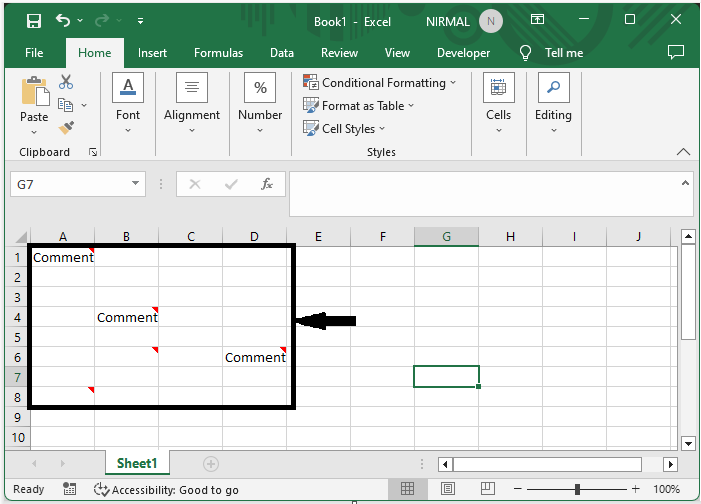Screen dimensions: 701x504
Task: Open the Cells group dropdown
Action: point(498,104)
